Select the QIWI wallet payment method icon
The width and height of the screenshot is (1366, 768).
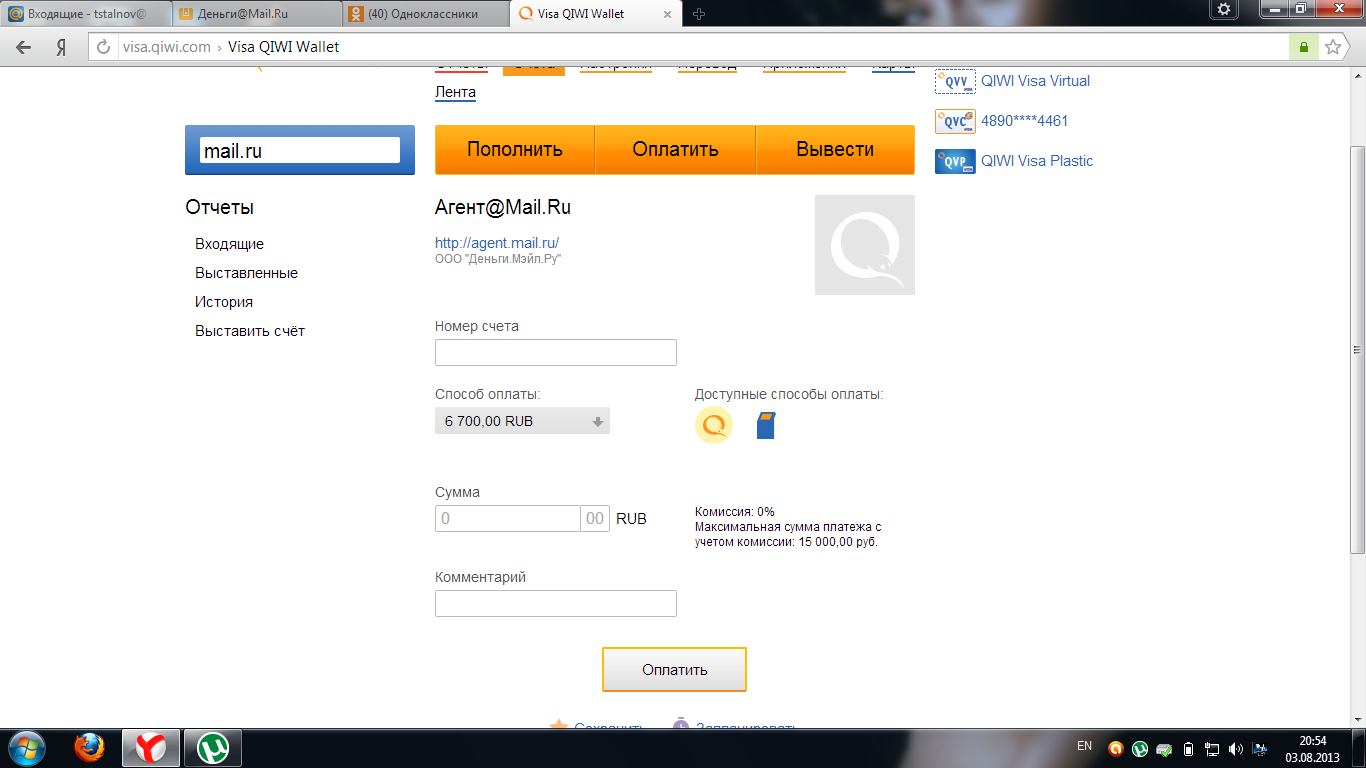click(x=714, y=425)
